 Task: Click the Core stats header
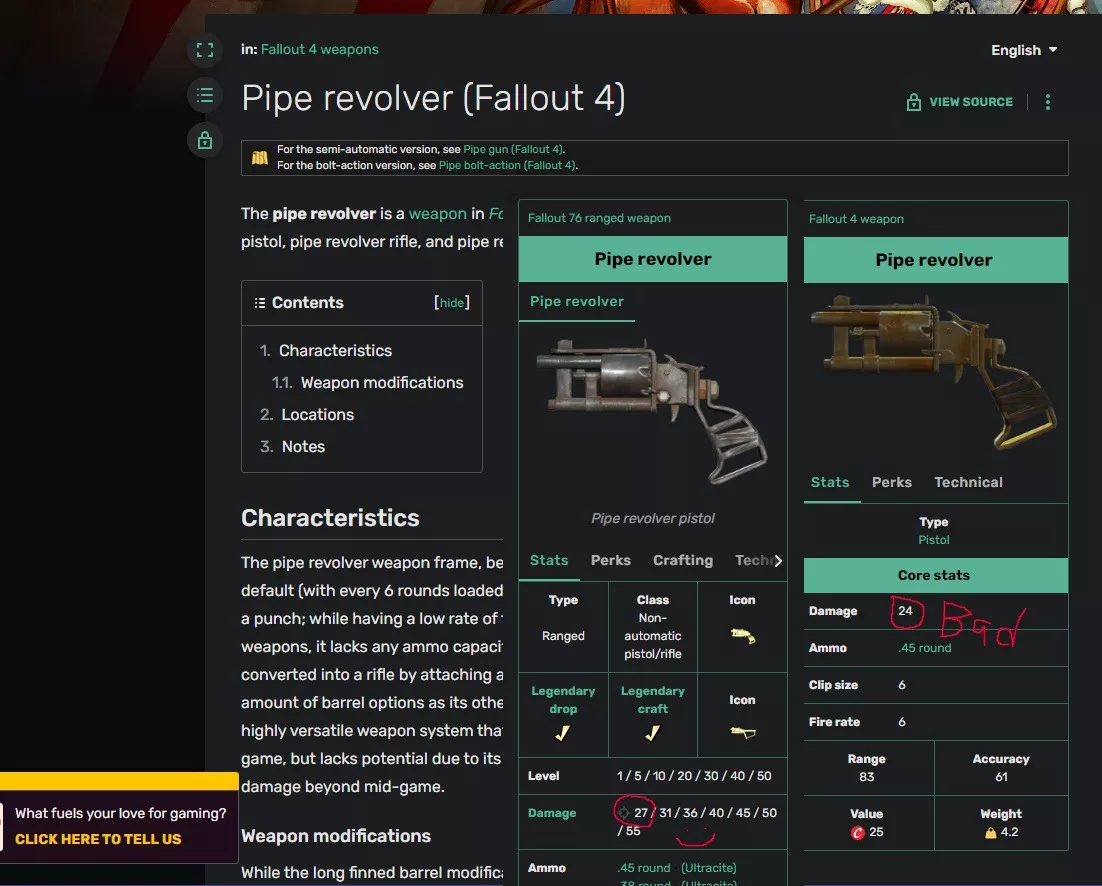pyautogui.click(x=935, y=575)
